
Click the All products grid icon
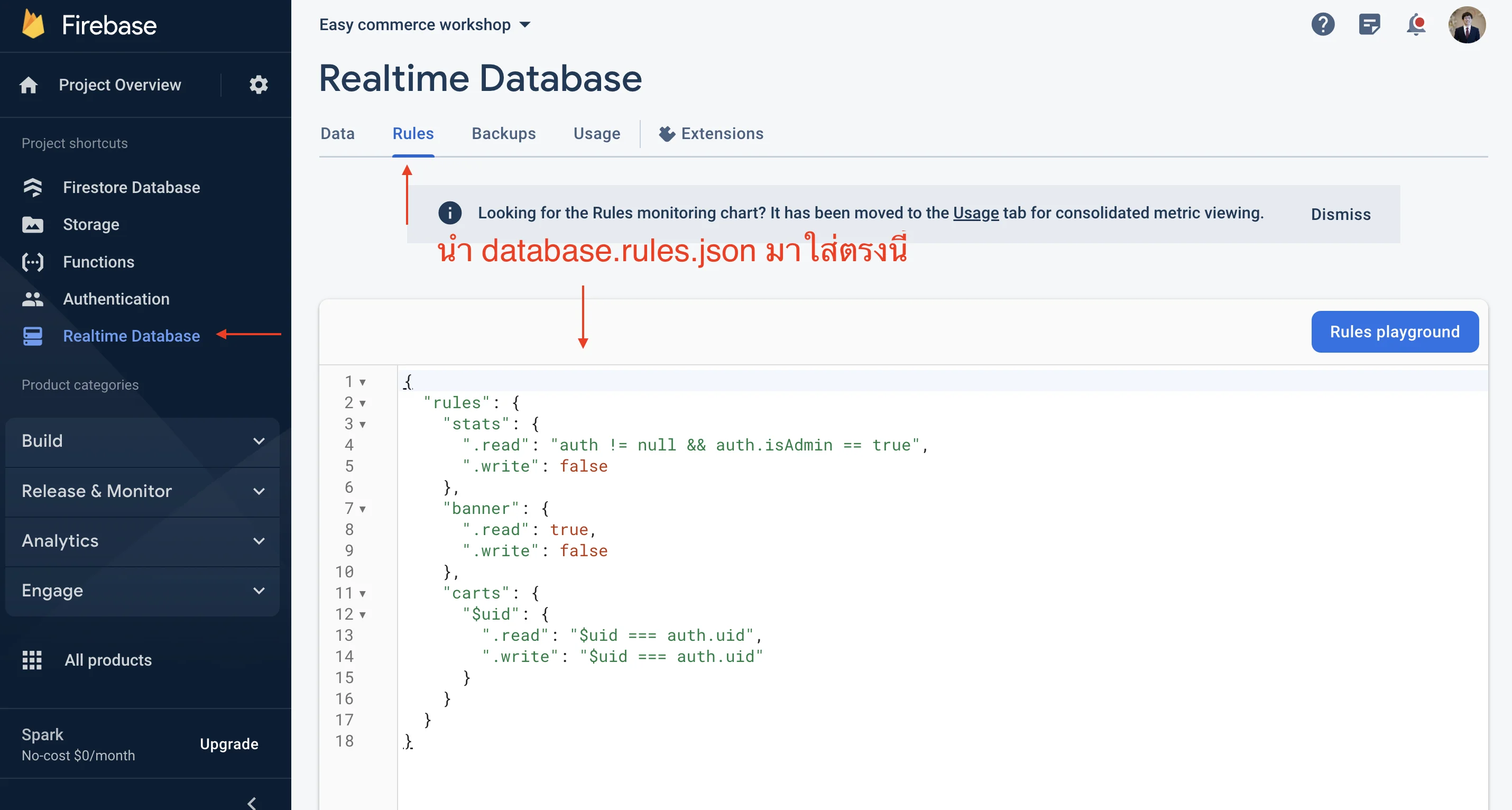32,660
